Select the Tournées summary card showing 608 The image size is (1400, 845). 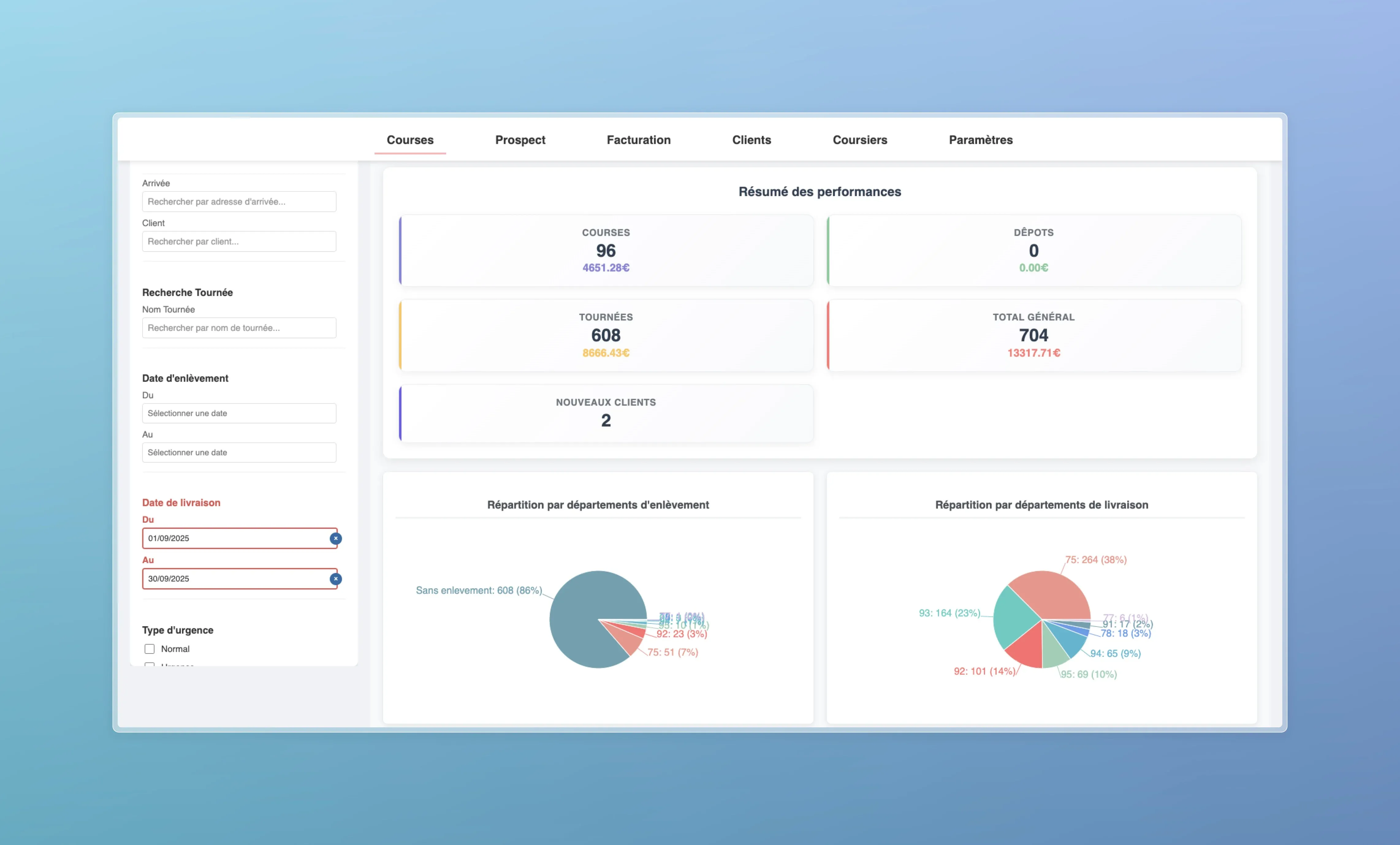point(606,335)
